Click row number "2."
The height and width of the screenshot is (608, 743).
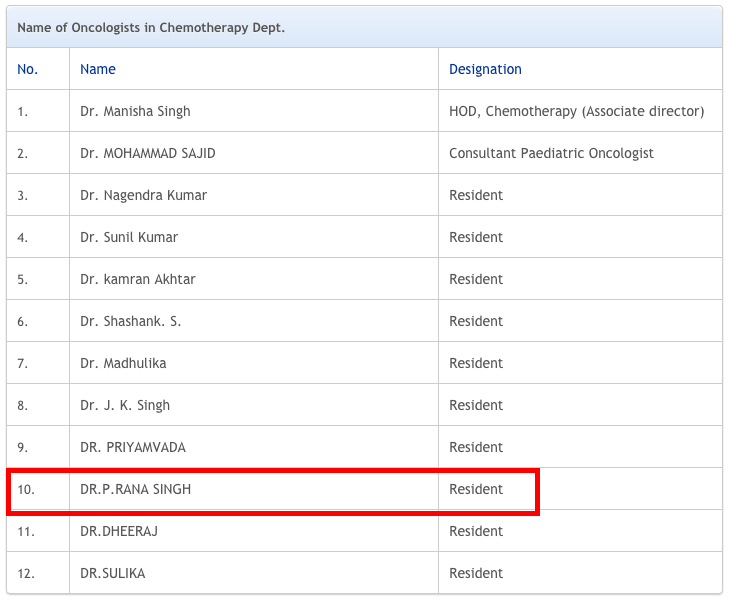(x=22, y=154)
